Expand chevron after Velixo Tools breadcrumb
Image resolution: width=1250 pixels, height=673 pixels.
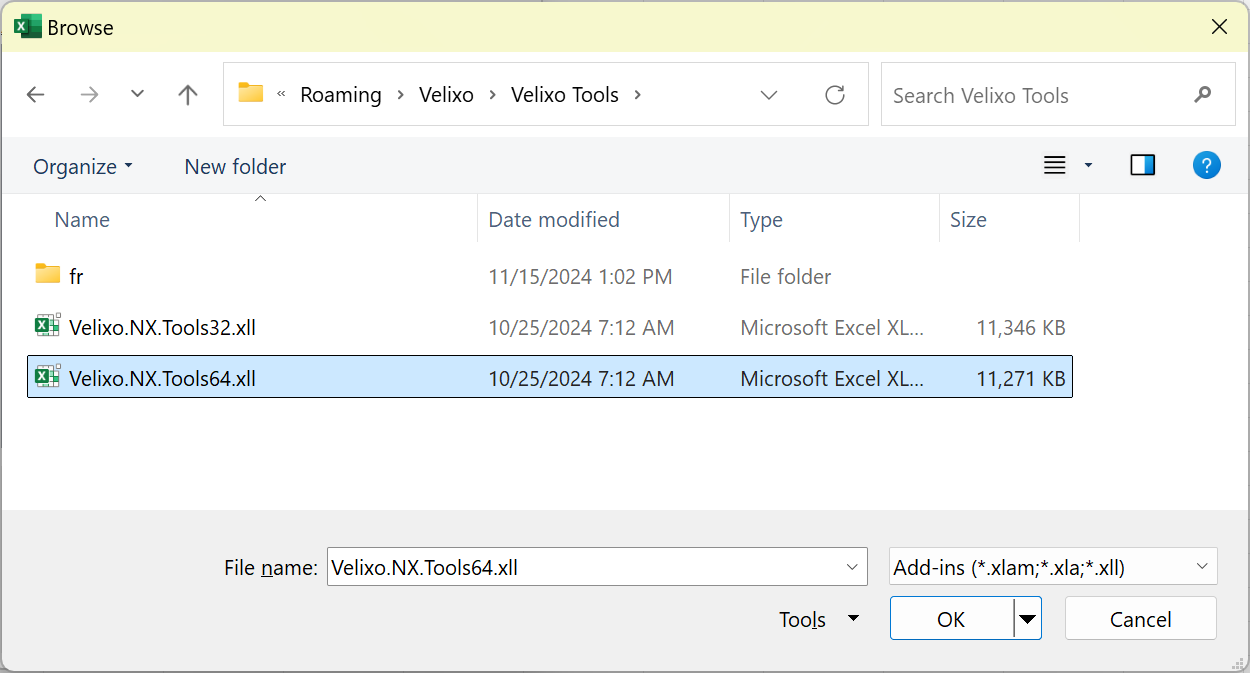pos(637,95)
